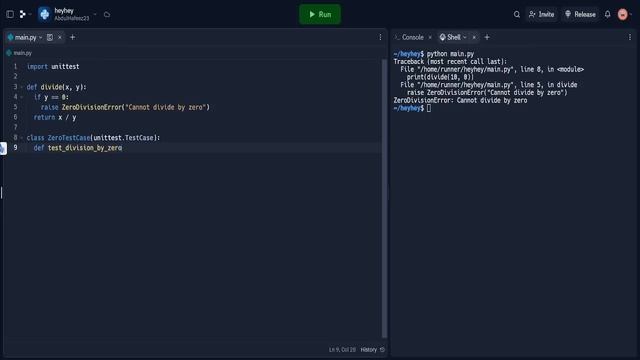Viewport: 640px width, 360px height.
Task: Click the Ln 9 cursor position indicator
Action: [x=342, y=350]
